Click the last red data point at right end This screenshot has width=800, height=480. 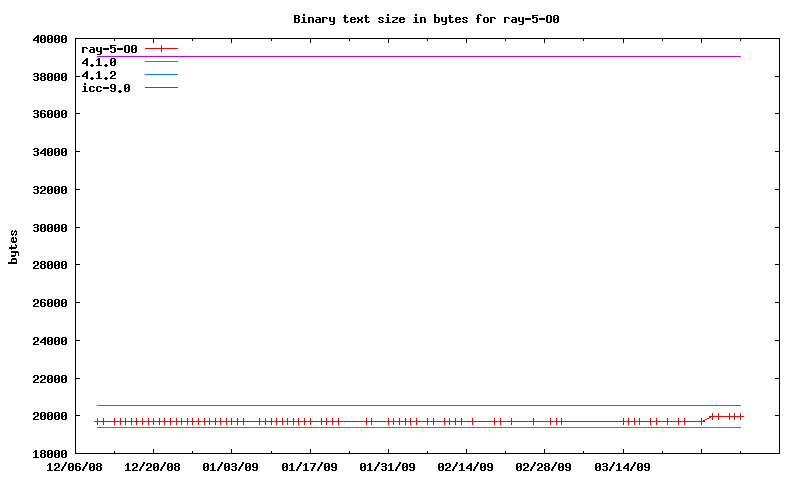740,416
